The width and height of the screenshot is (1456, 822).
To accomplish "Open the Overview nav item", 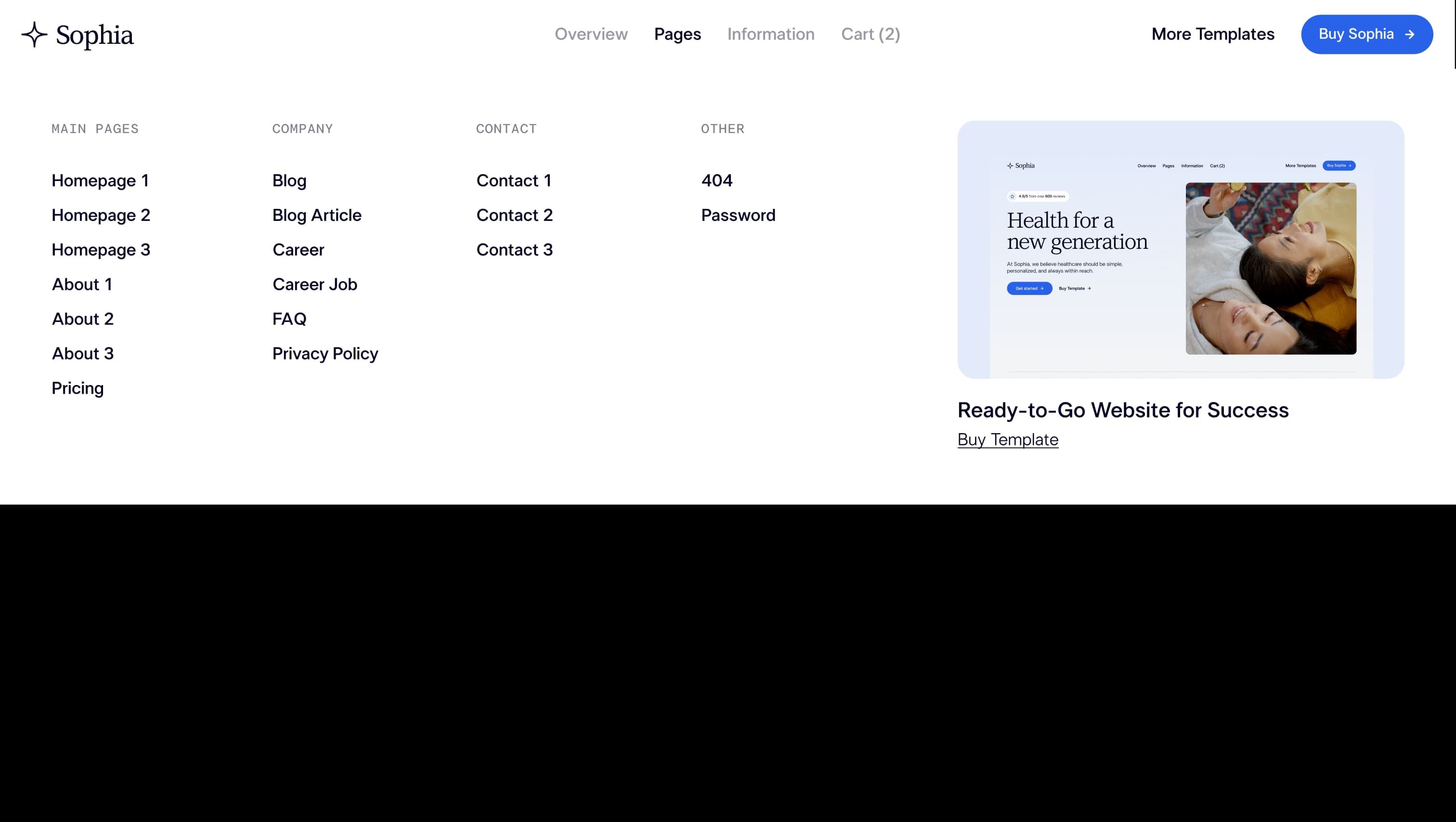I will (591, 35).
